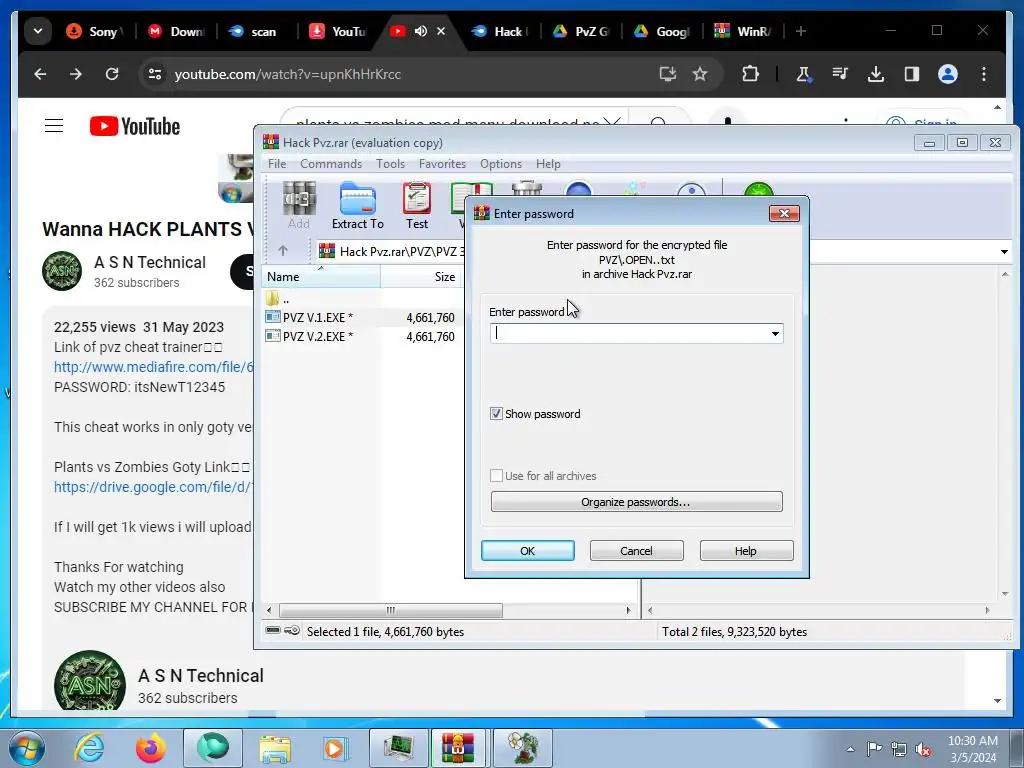Image resolution: width=1024 pixels, height=768 pixels.
Task: Reload the YouTube page
Action: tap(112, 74)
